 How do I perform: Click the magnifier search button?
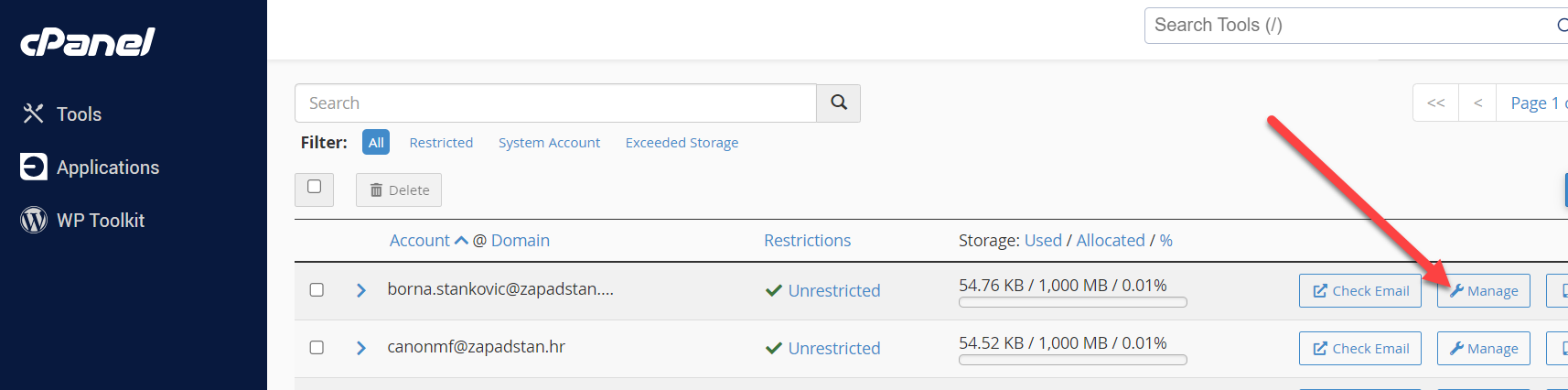[838, 103]
